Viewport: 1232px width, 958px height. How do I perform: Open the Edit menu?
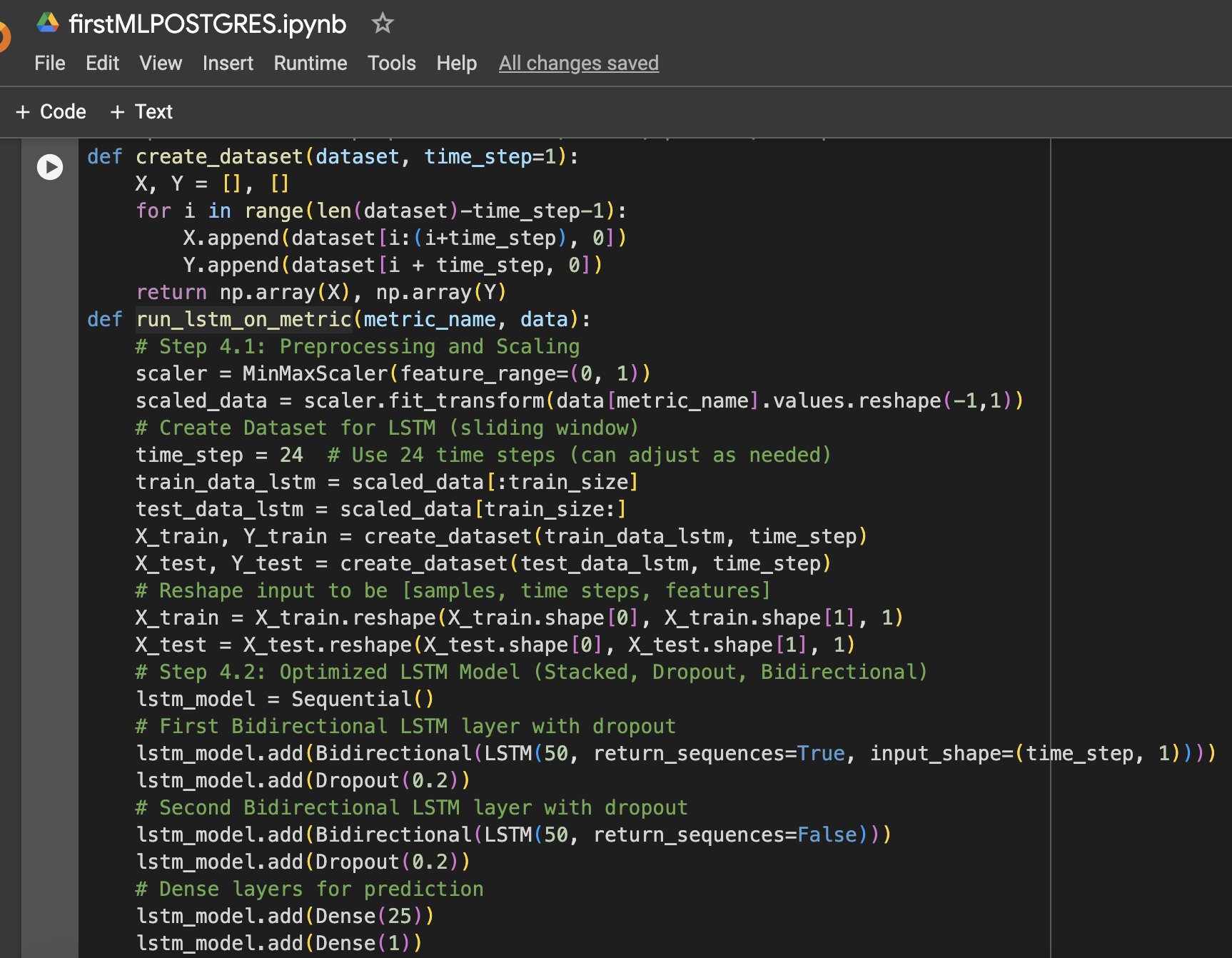click(102, 63)
